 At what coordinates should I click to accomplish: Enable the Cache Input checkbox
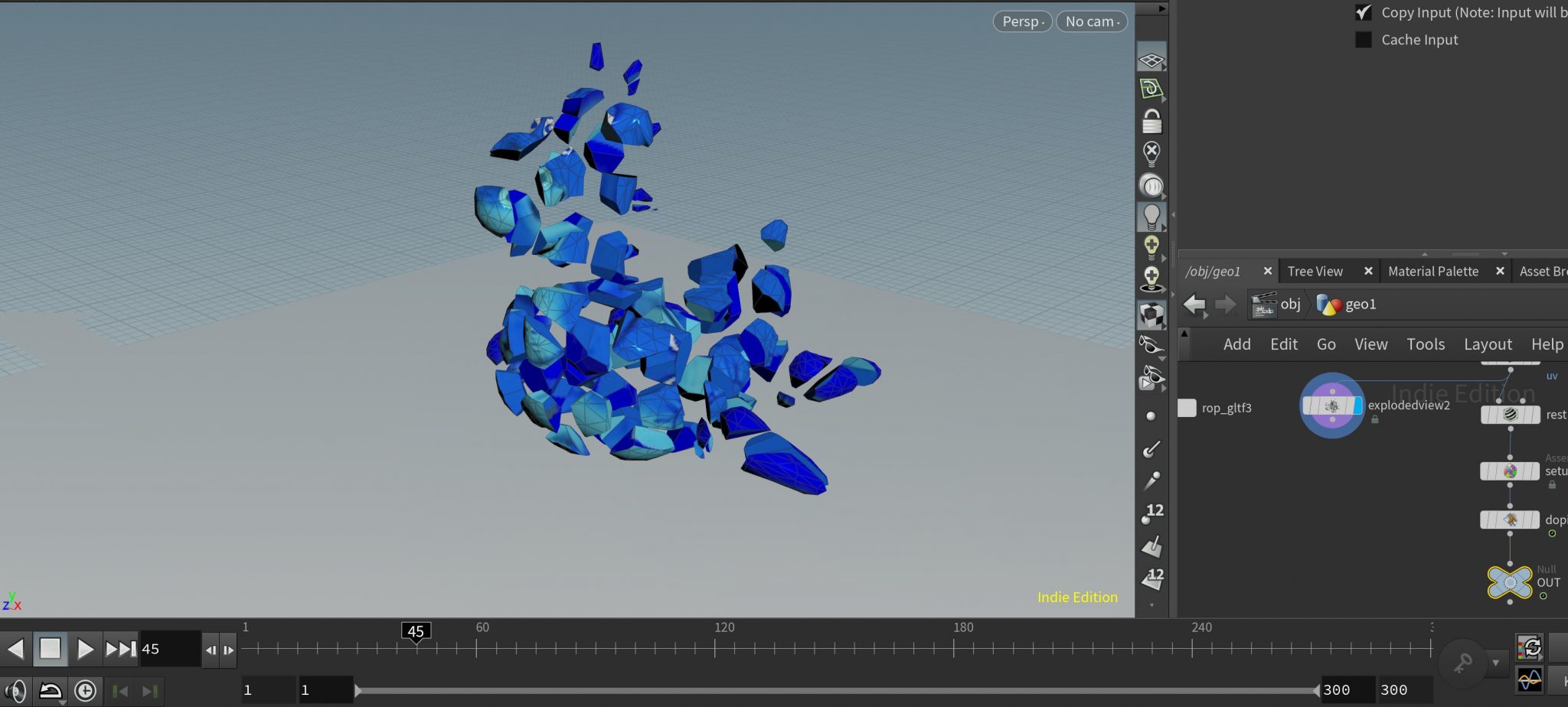pyautogui.click(x=1364, y=39)
